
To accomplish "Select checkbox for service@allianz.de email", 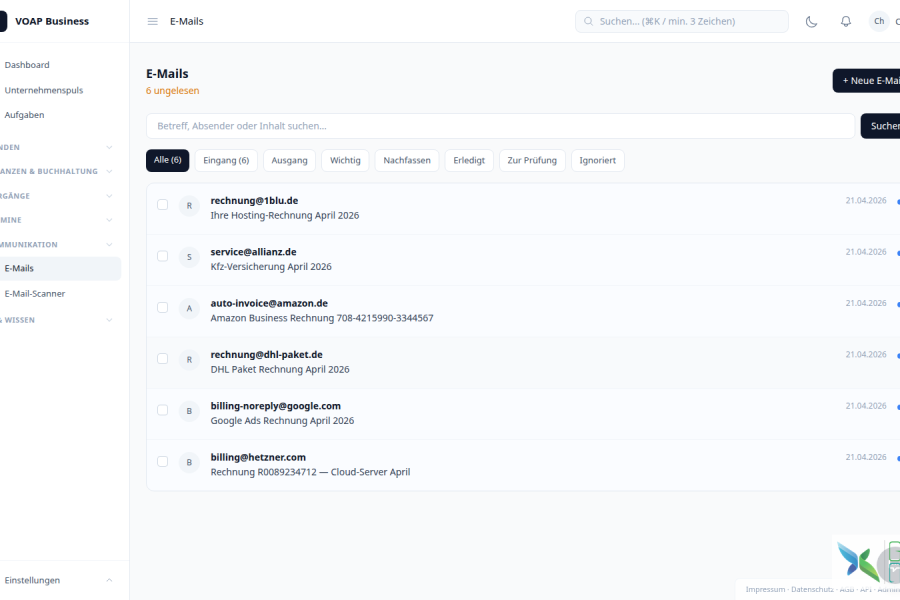I will [162, 256].
